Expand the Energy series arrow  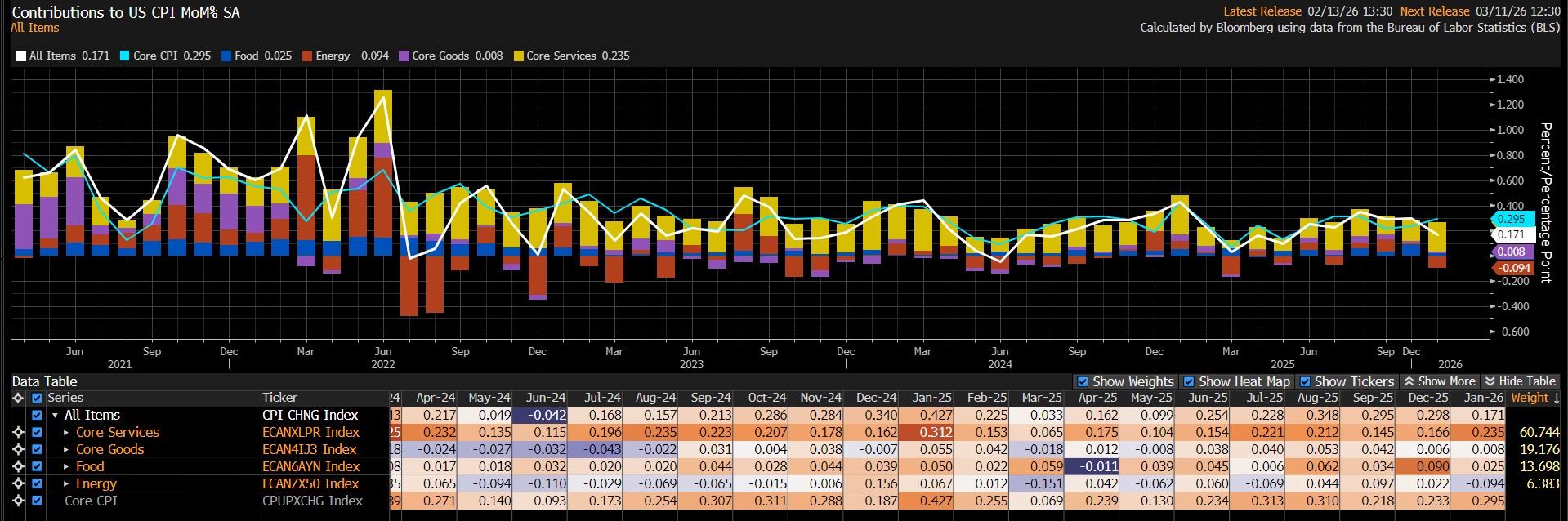66,483
